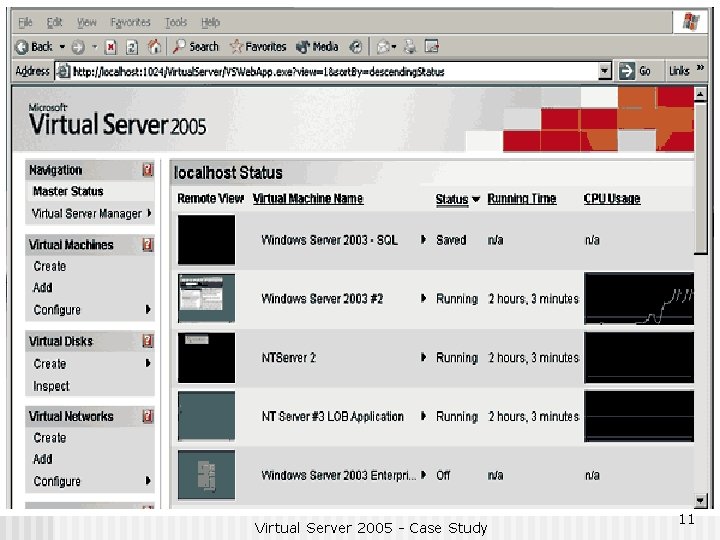Screen dimensions: 720x540
Task: Open the Search toolbar button
Action: 196,46
